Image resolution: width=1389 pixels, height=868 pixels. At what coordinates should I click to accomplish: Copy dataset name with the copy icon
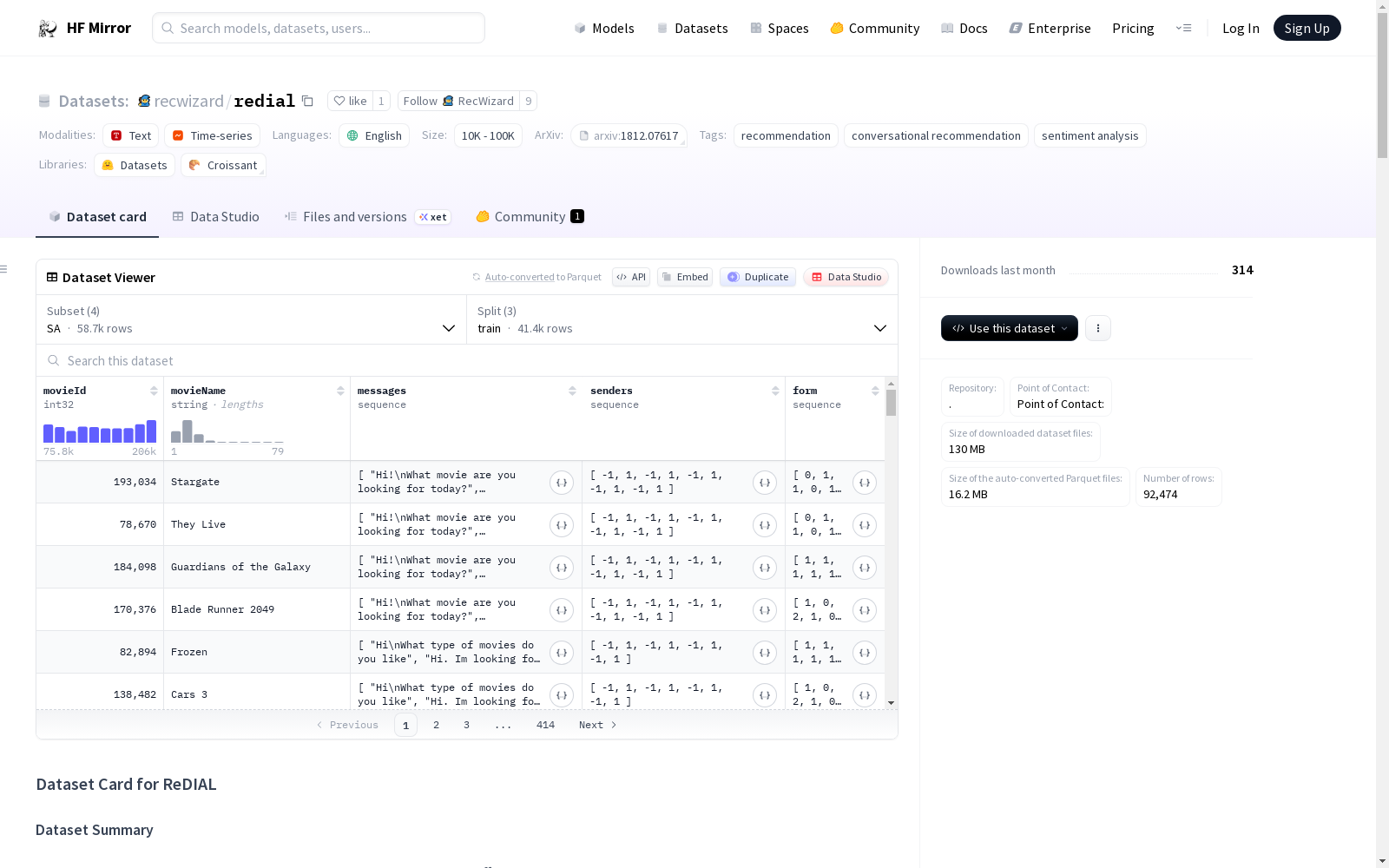coord(307,101)
